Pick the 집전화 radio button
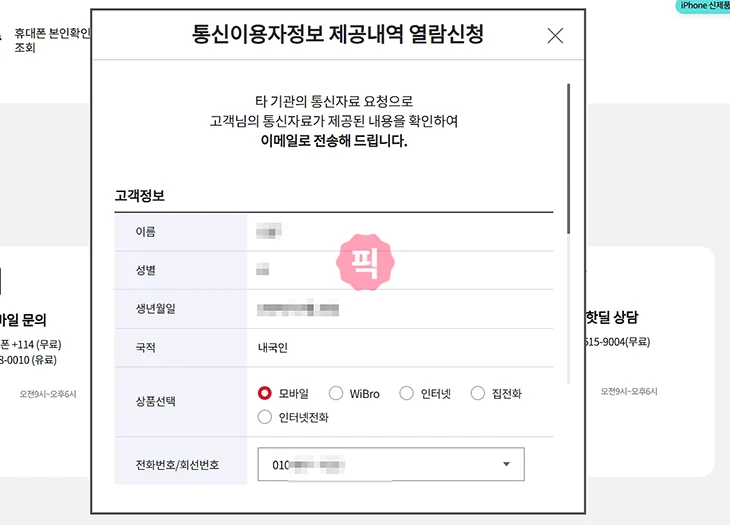 pos(478,393)
